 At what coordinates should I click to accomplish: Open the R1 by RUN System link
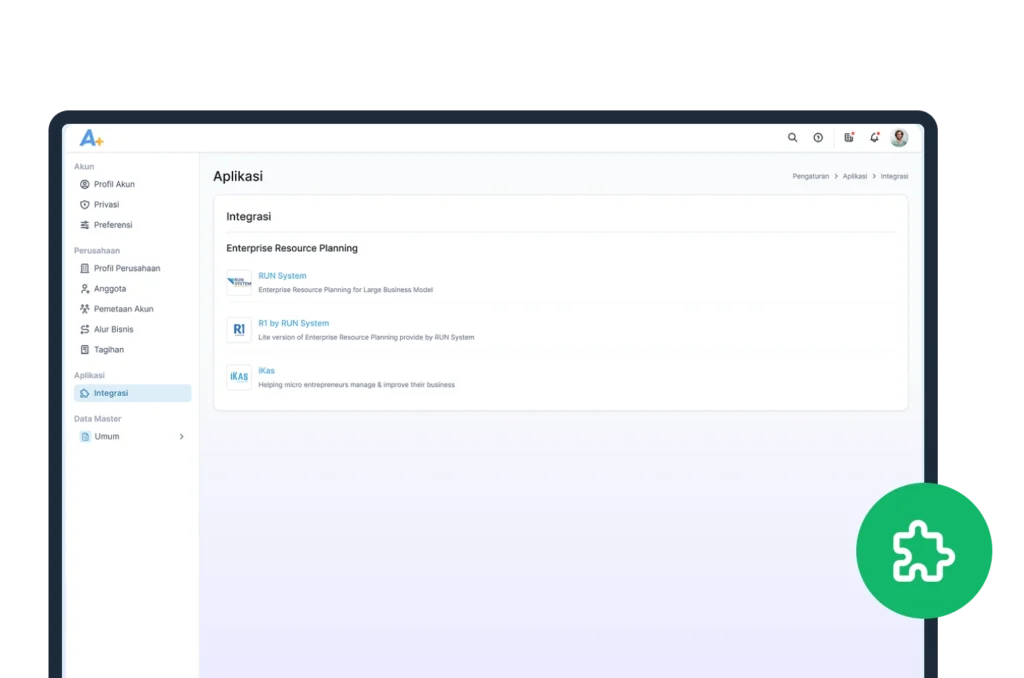coord(293,323)
